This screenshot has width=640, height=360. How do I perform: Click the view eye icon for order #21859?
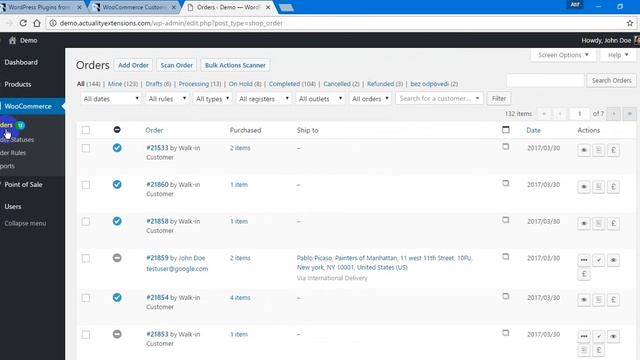click(x=613, y=260)
